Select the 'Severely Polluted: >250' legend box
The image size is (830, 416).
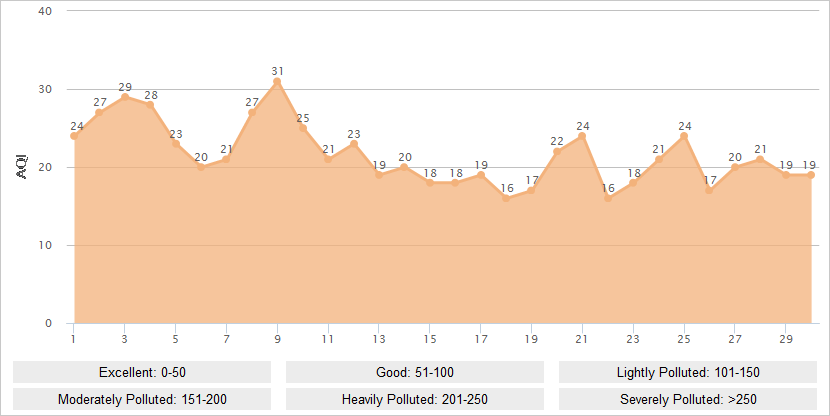click(688, 399)
